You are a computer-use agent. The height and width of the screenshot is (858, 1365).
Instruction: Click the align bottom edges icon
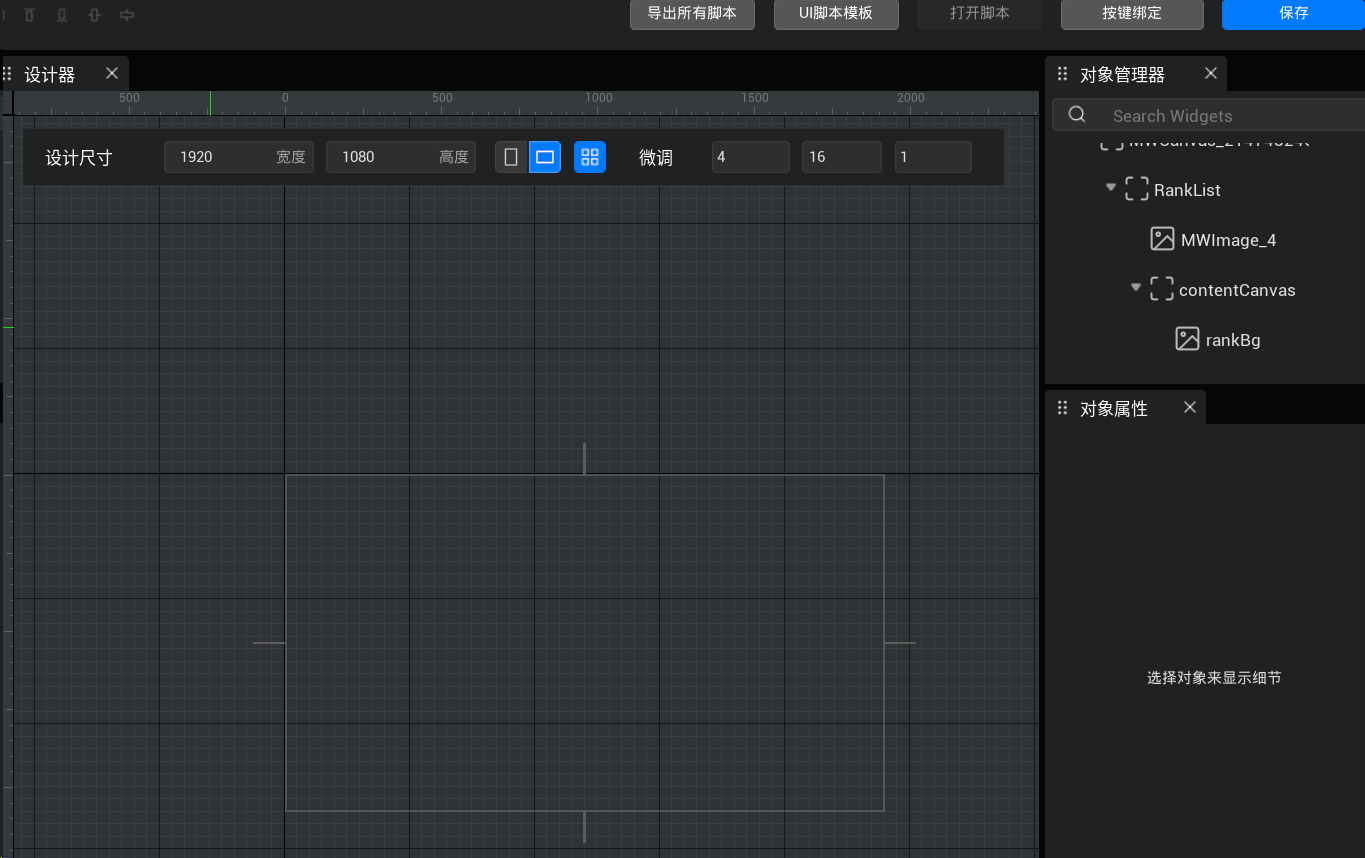61,15
